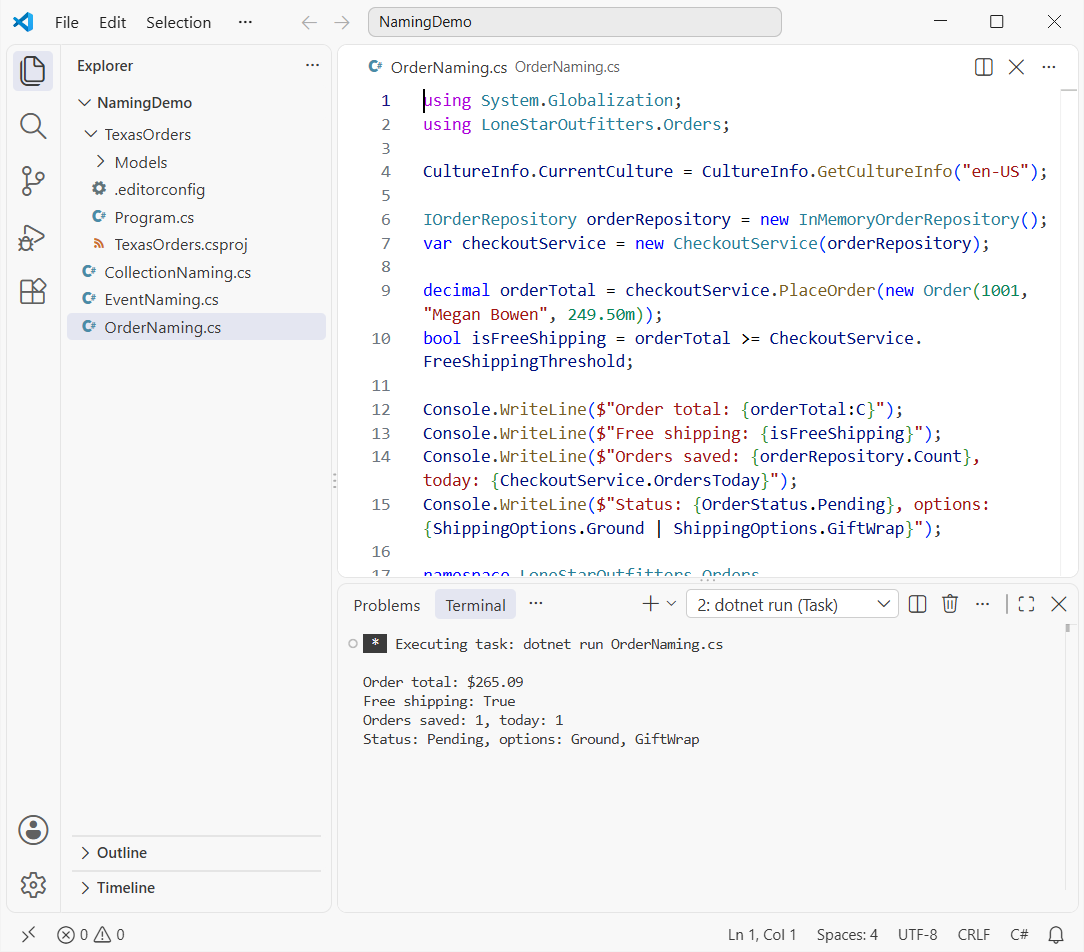Open Program.cs in the explorer
Viewport: 1084px width, 952px height.
(x=196, y=217)
